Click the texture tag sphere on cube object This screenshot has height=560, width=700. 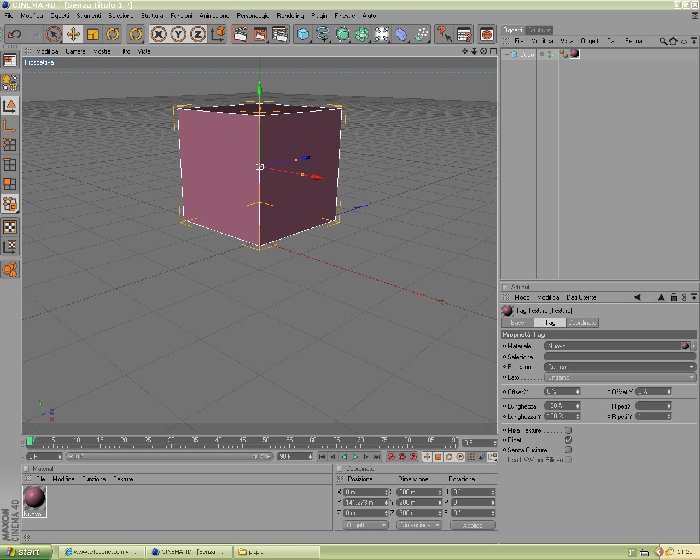point(575,54)
